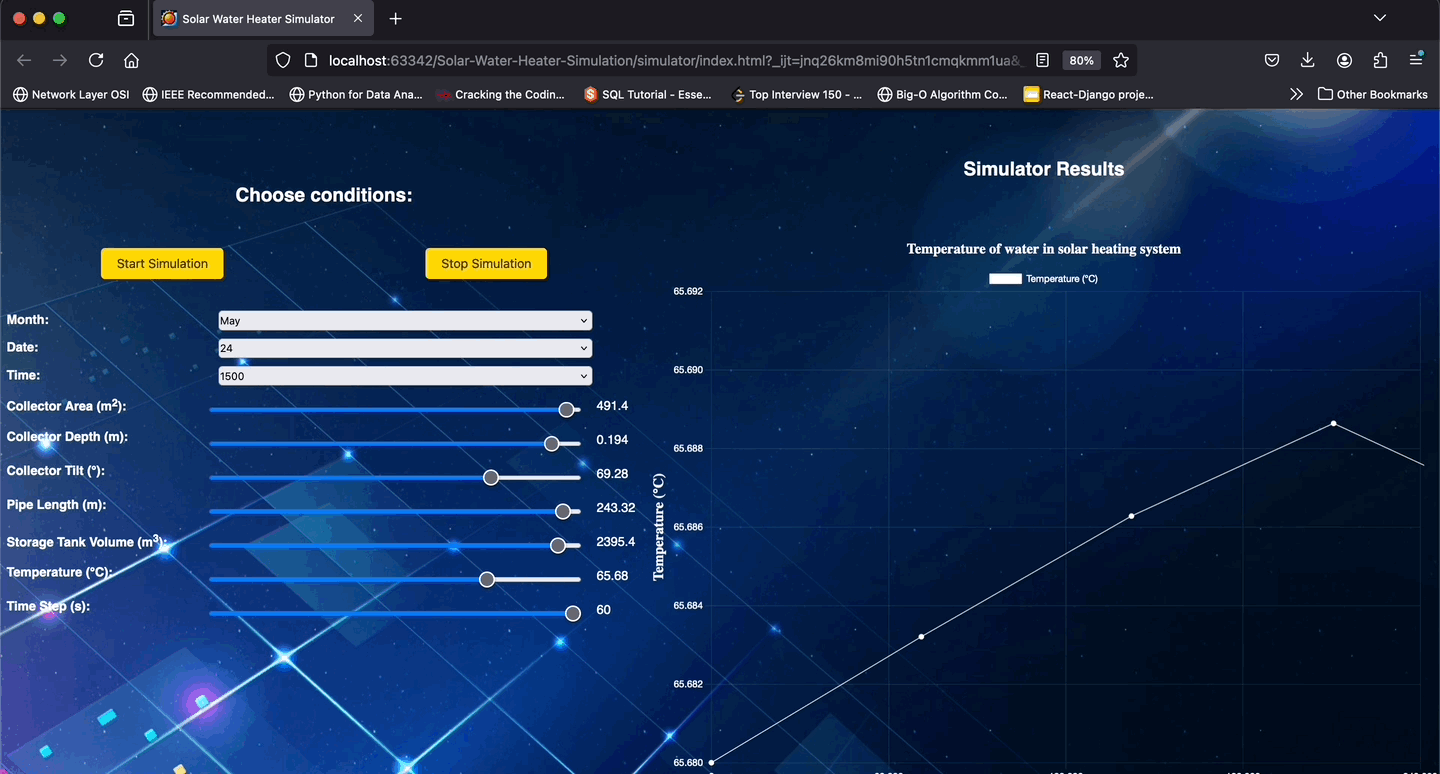
Task: Reload the page with the refresh icon
Action: click(x=96, y=60)
